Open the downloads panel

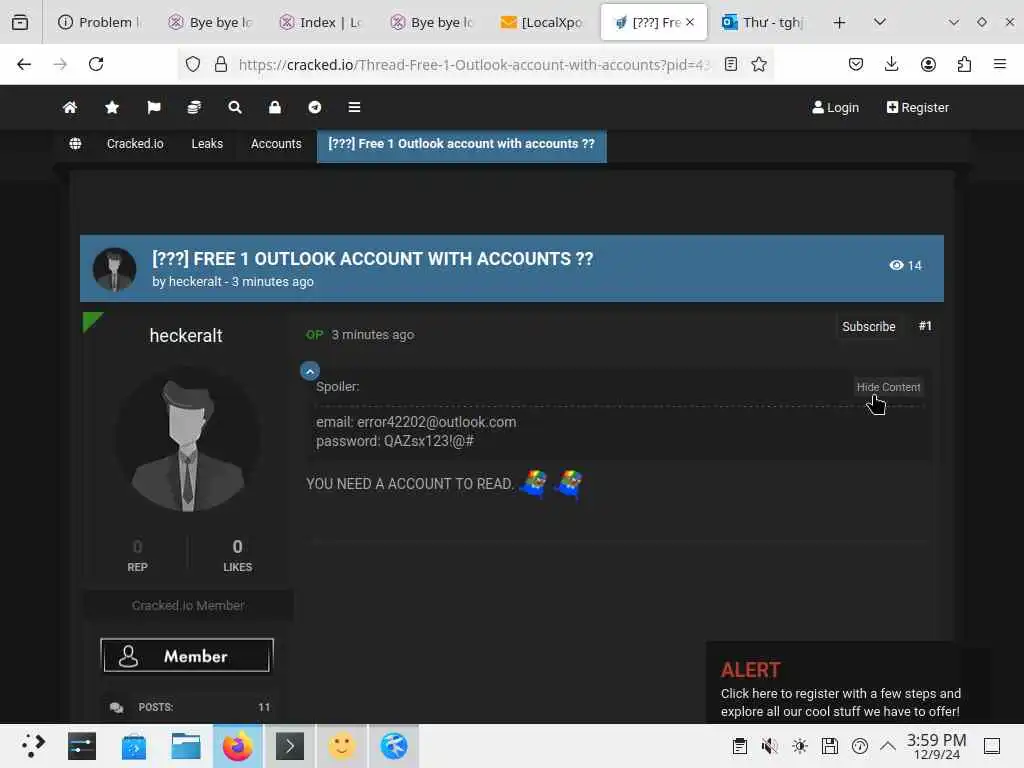tap(891, 64)
